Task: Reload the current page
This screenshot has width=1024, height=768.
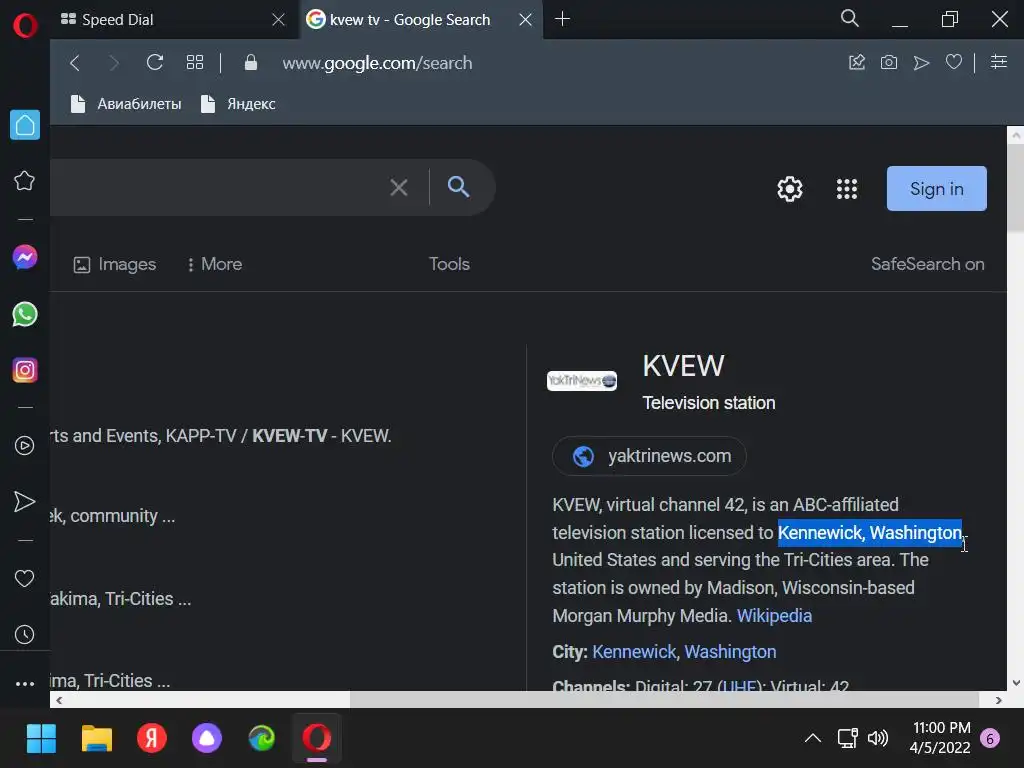Action: [x=155, y=63]
